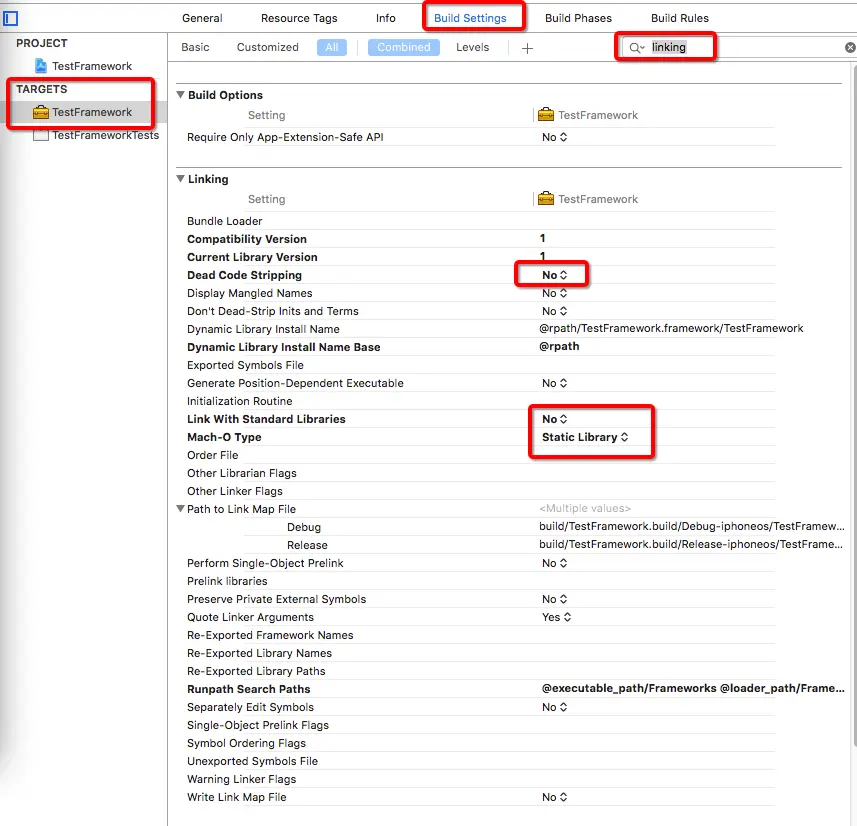Click the add build setting plus icon
Image resolution: width=857 pixels, height=826 pixels.
coord(527,48)
